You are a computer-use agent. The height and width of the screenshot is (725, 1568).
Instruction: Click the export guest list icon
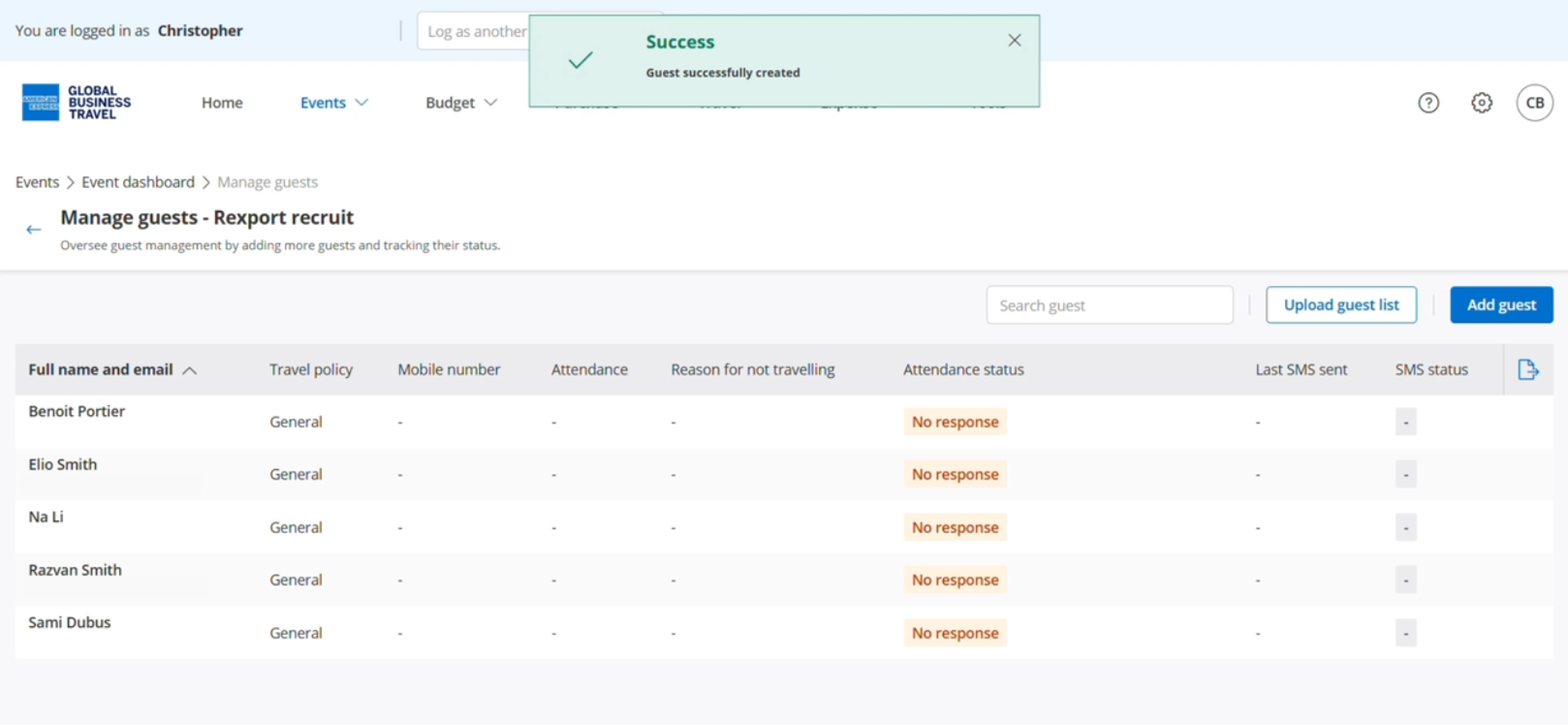click(1528, 369)
